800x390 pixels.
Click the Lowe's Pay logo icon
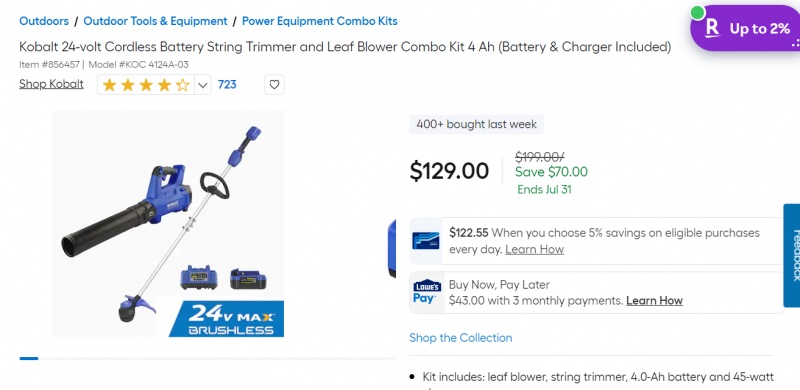point(427,292)
